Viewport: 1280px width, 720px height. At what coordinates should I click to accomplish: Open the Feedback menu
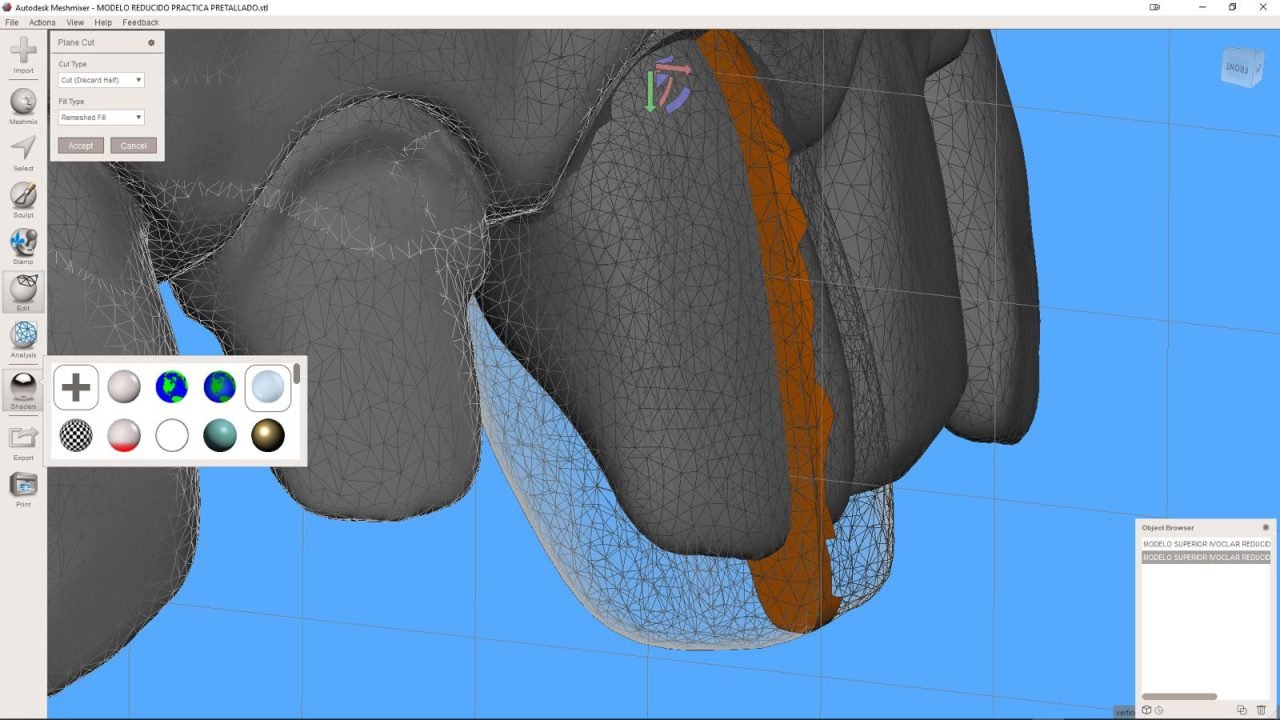140,22
